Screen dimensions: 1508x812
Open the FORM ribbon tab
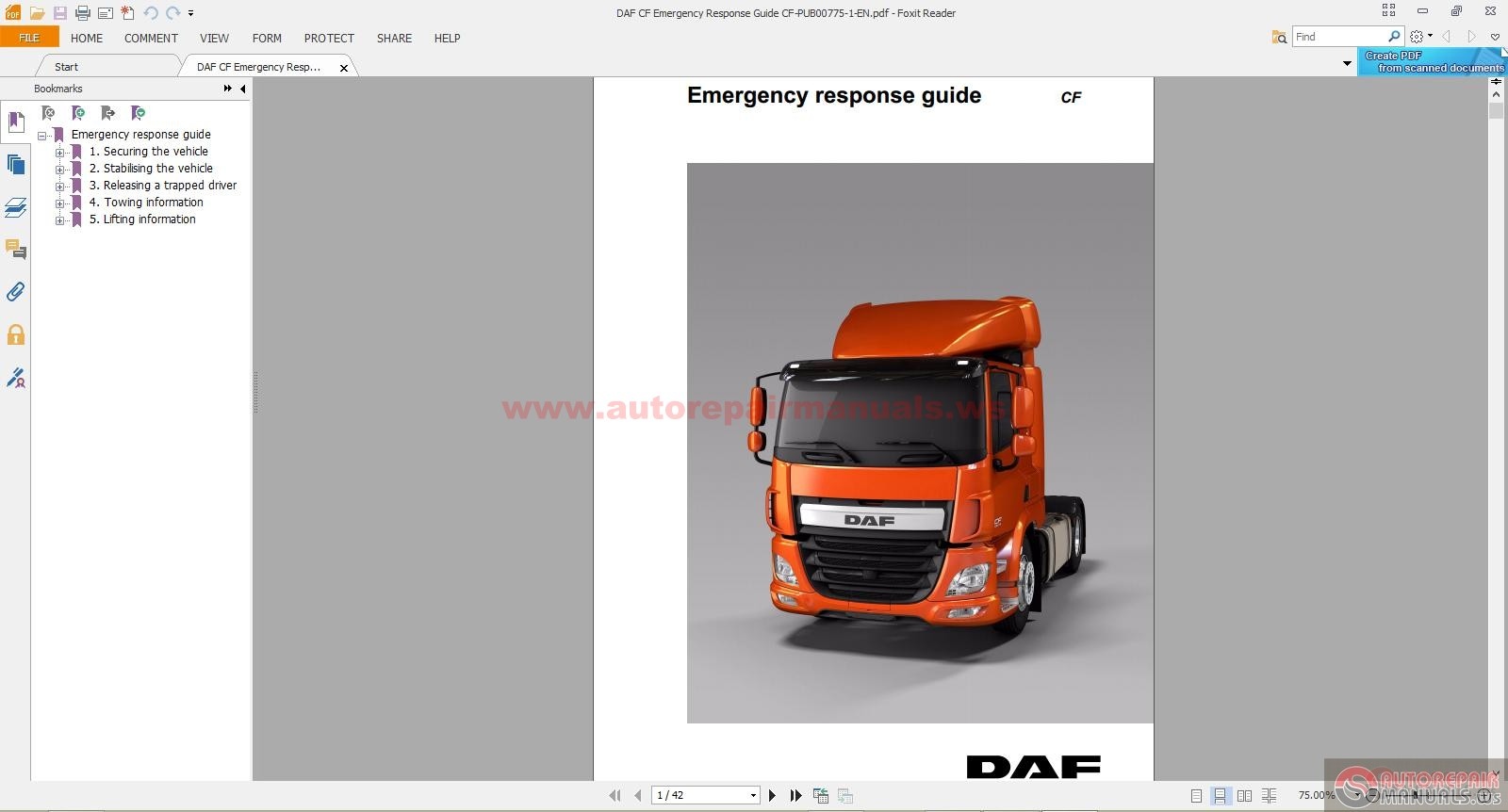(267, 39)
